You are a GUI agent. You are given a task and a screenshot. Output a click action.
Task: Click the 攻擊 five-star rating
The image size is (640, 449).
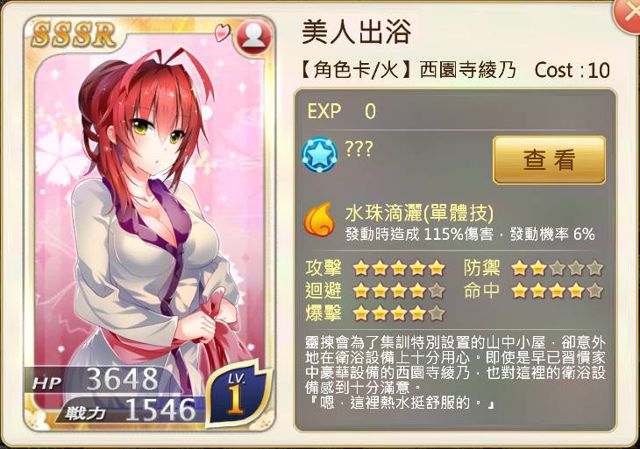pyautogui.click(x=399, y=268)
